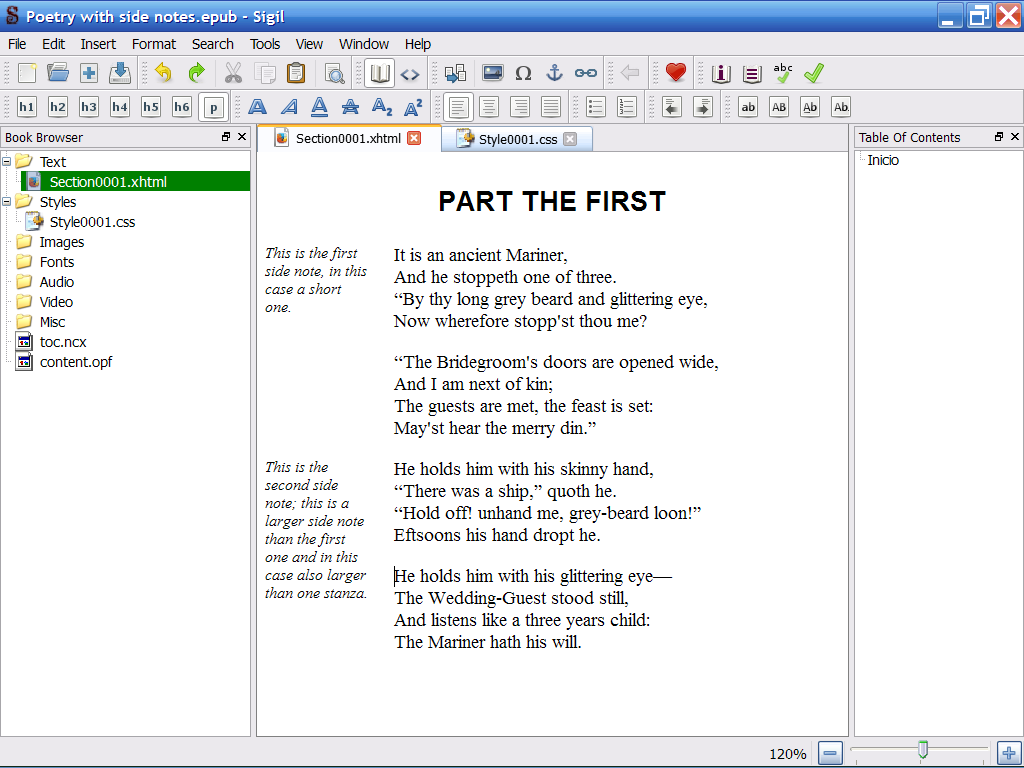This screenshot has width=1024, height=768.
Task: Validate epub with green checkmark
Action: click(x=814, y=73)
